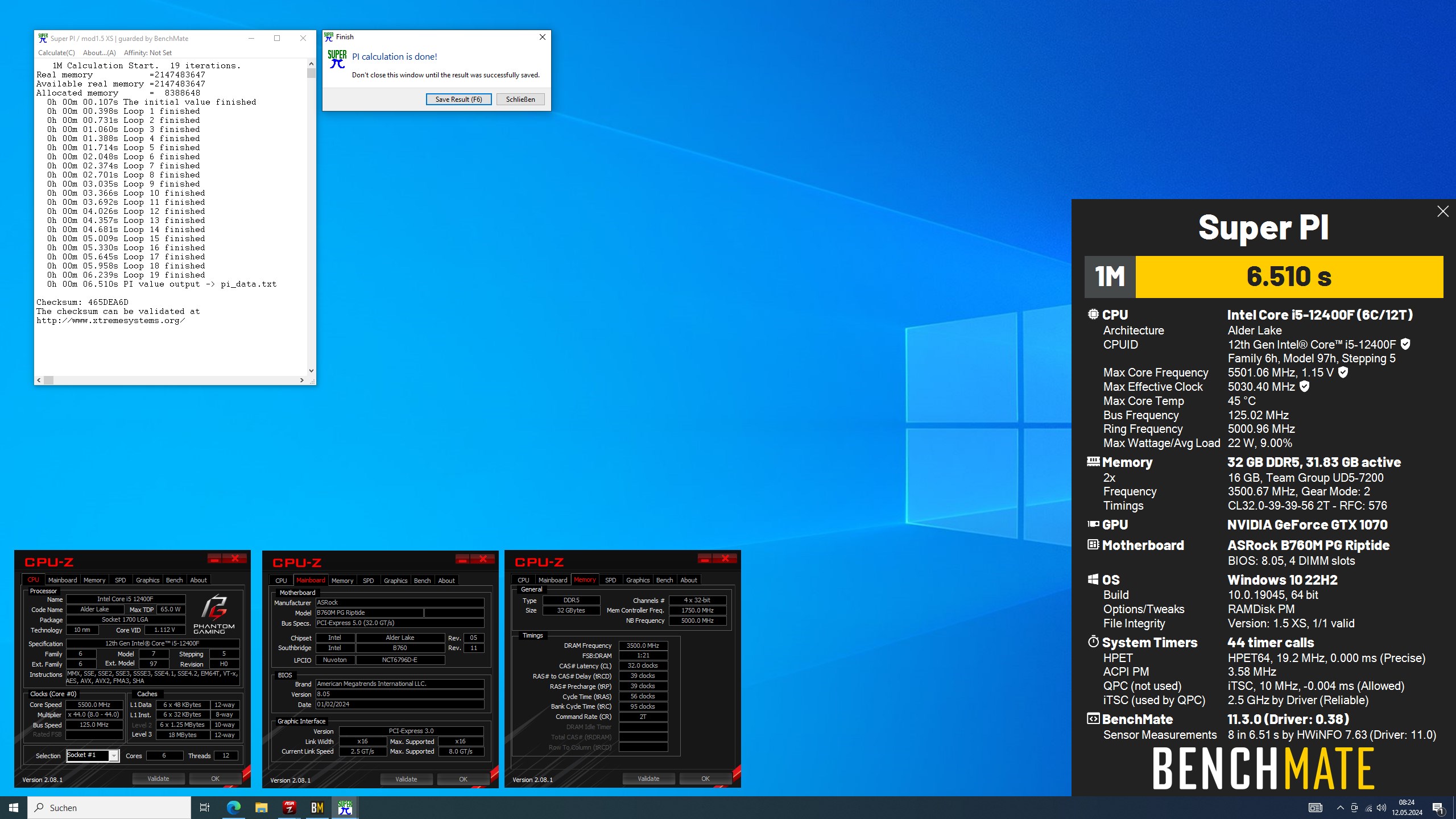This screenshot has height=819, width=1456.
Task: Open the BenchMate taskbar icon
Action: [x=317, y=808]
